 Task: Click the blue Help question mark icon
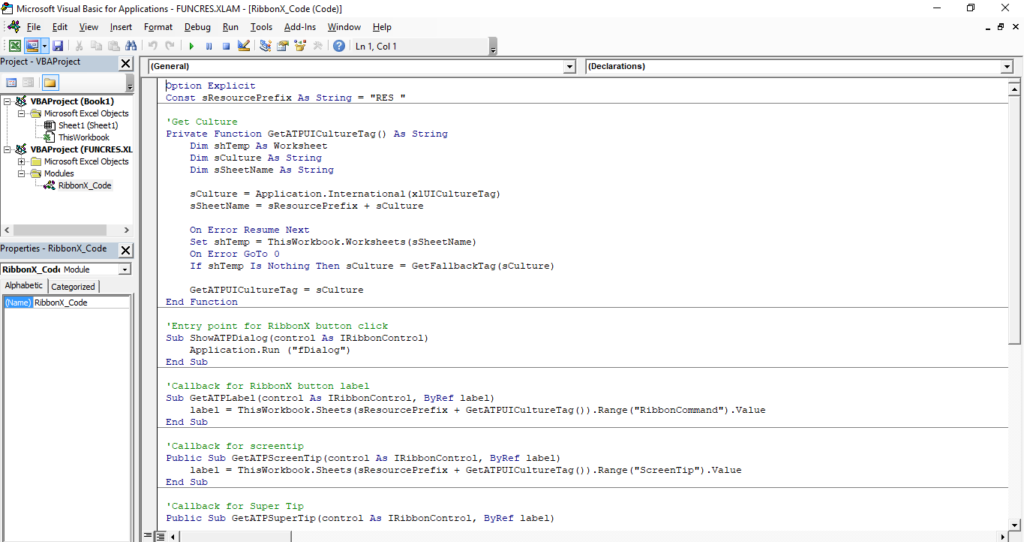(x=339, y=46)
